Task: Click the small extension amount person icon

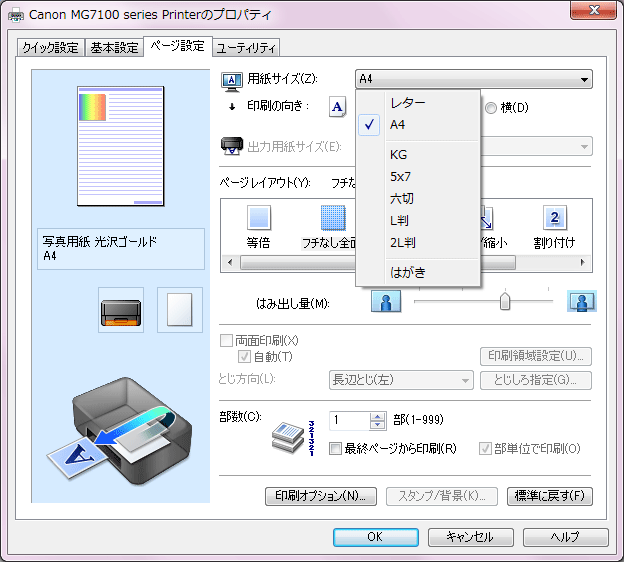Action: pos(386,301)
